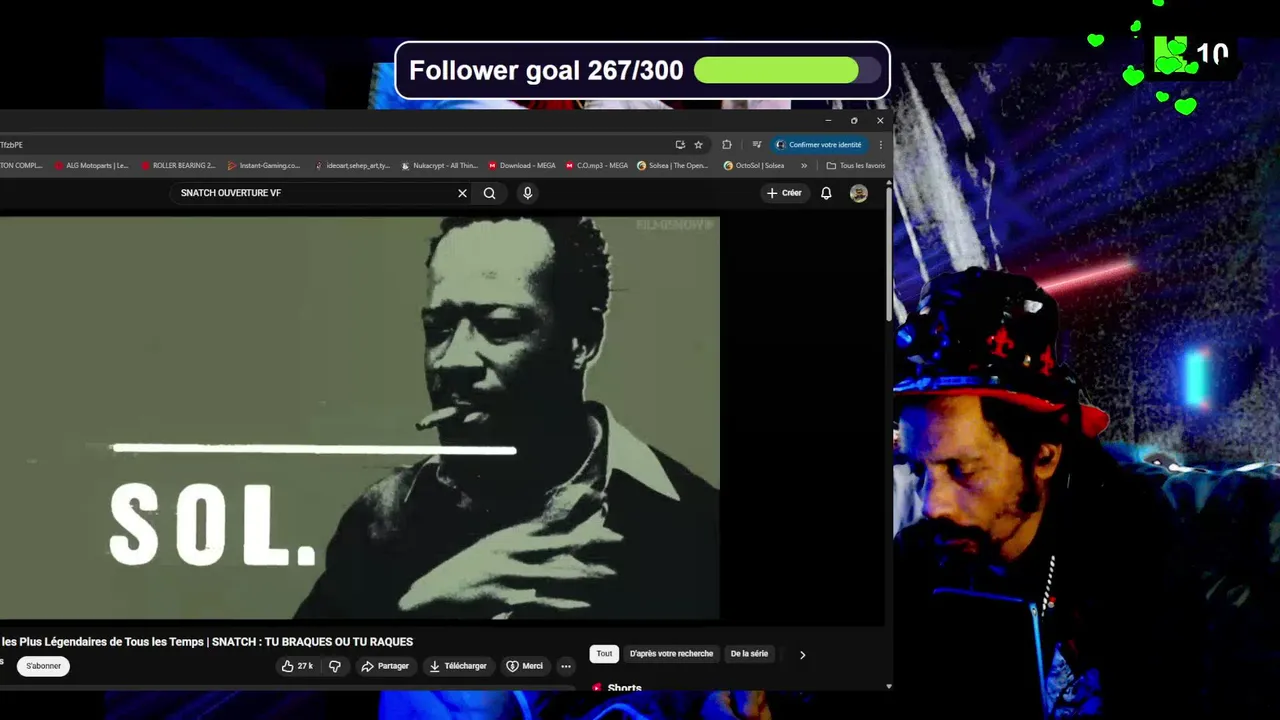This screenshot has width=1280, height=720.
Task: Clear the YouTube search field text
Action: click(462, 193)
